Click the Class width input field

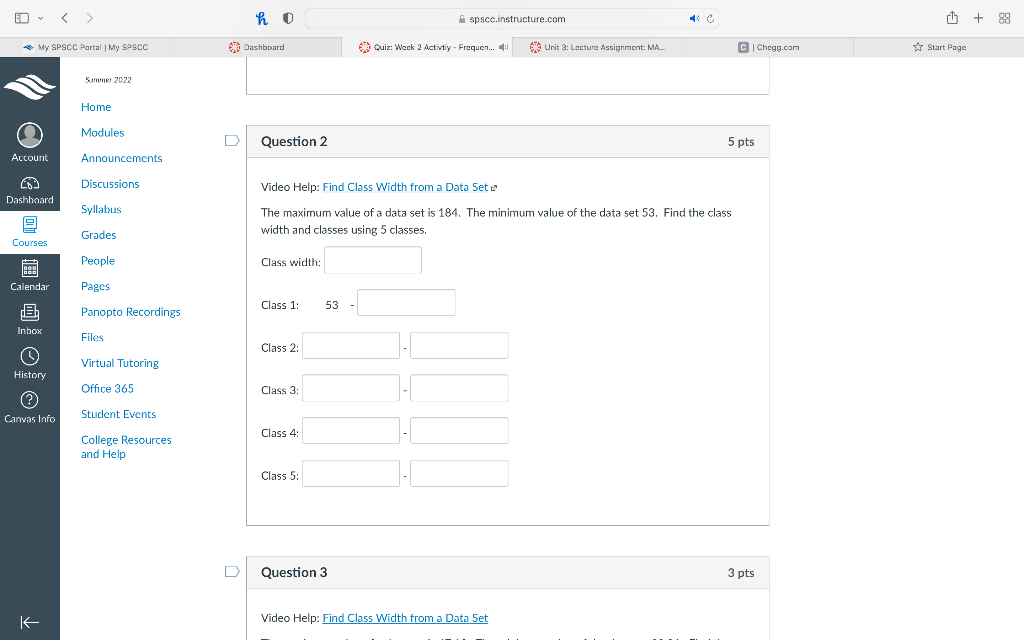(x=373, y=260)
